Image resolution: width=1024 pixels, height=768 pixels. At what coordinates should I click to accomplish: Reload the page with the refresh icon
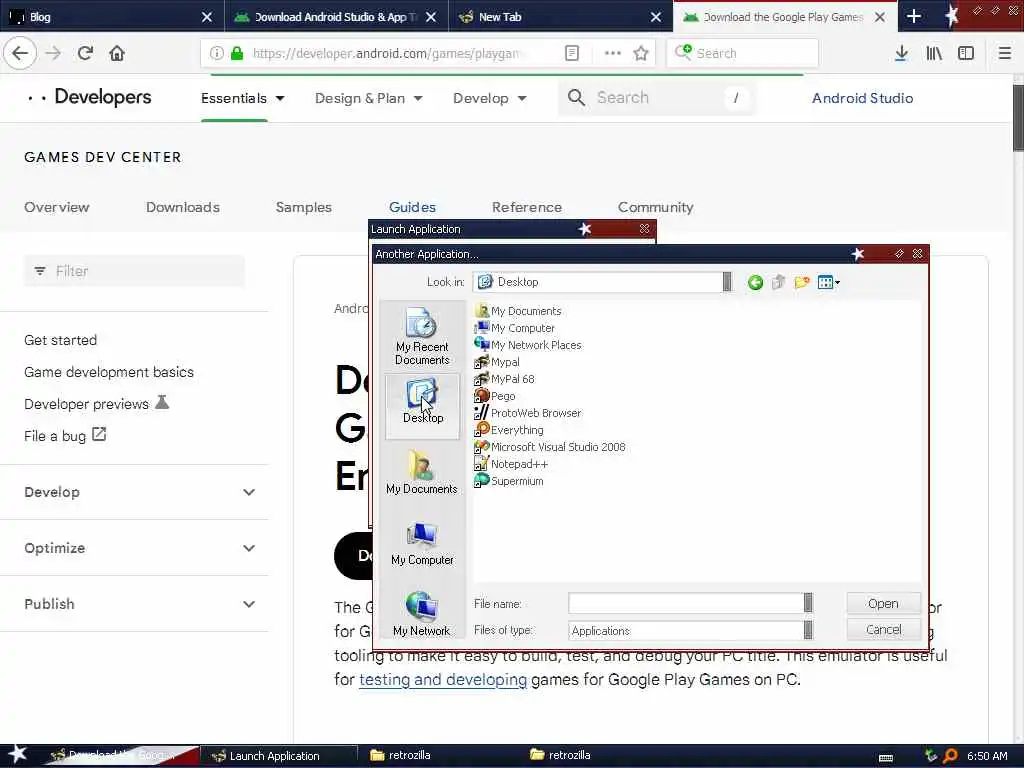85,53
